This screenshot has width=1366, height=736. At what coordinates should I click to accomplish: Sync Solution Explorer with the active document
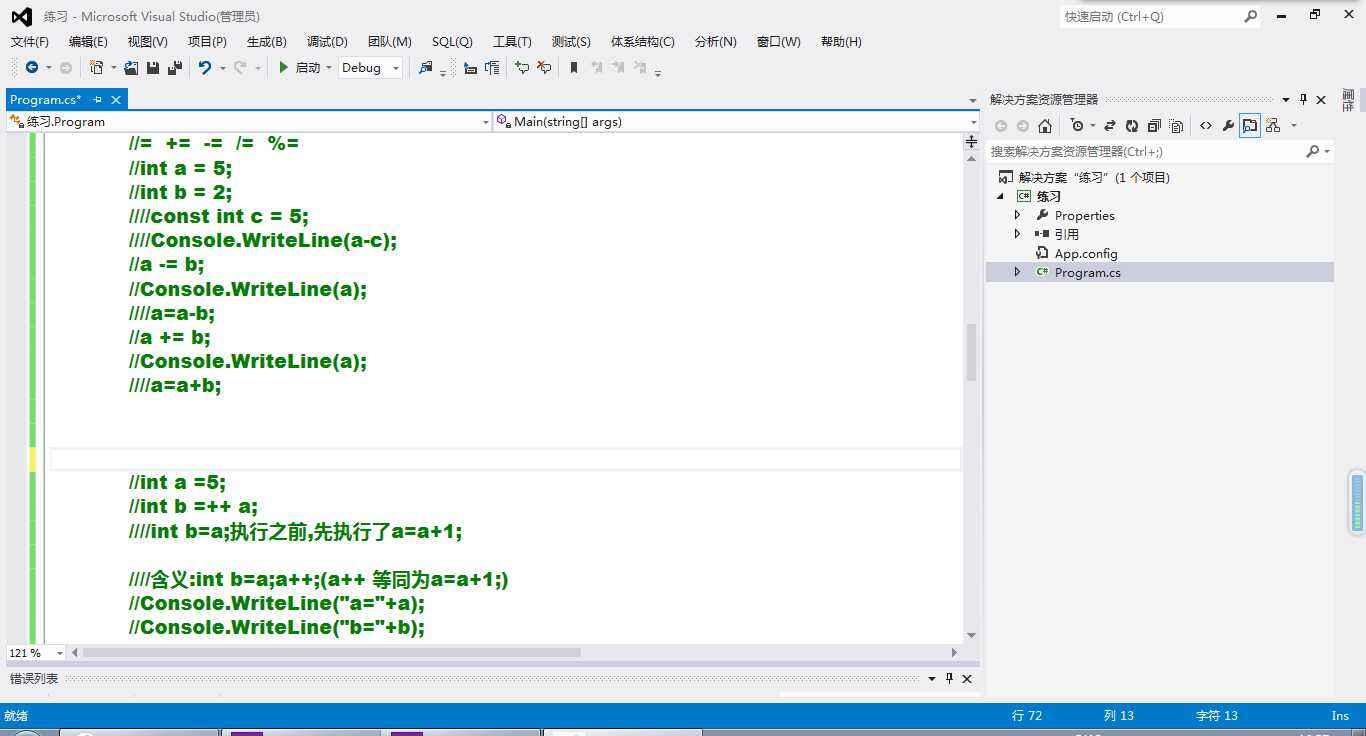coord(1110,125)
